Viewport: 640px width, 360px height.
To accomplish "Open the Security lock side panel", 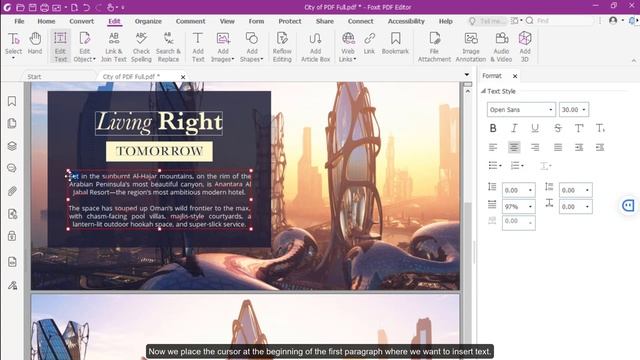I will 12,236.
